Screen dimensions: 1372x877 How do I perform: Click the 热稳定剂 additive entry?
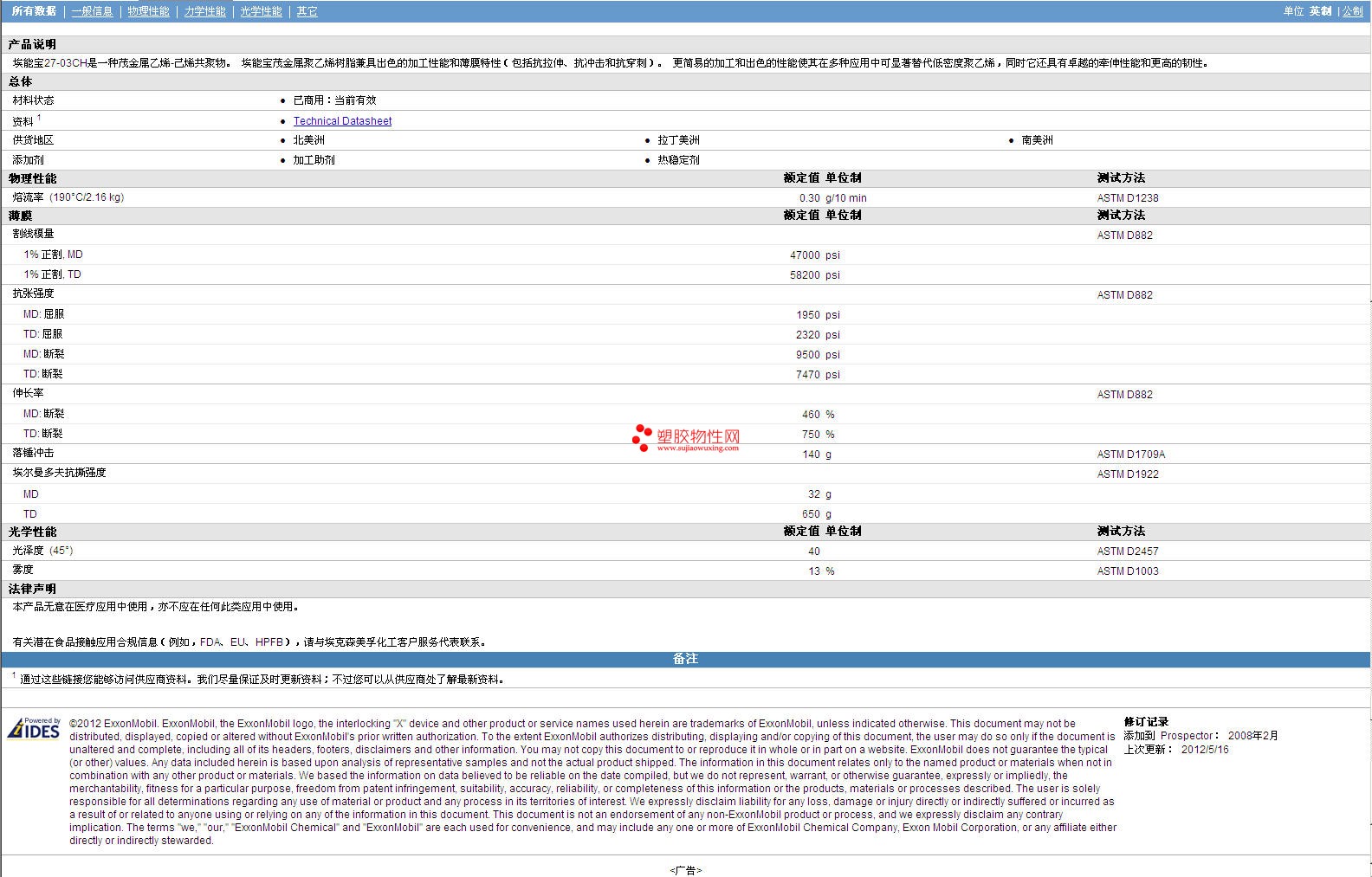[678, 160]
